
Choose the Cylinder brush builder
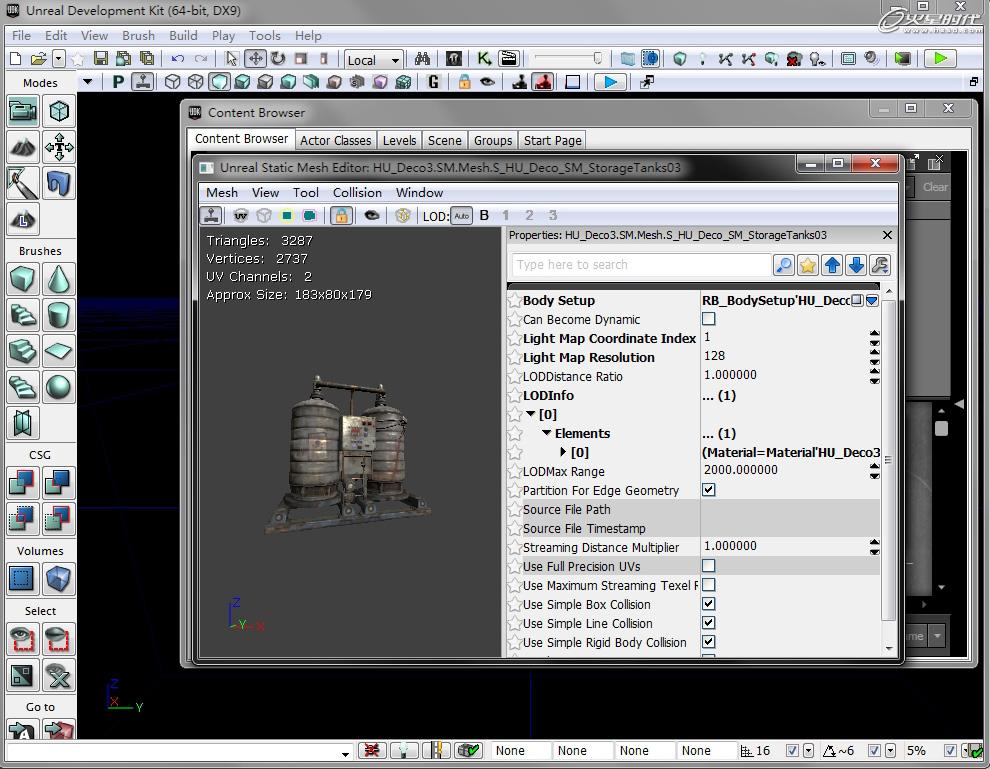click(x=59, y=315)
